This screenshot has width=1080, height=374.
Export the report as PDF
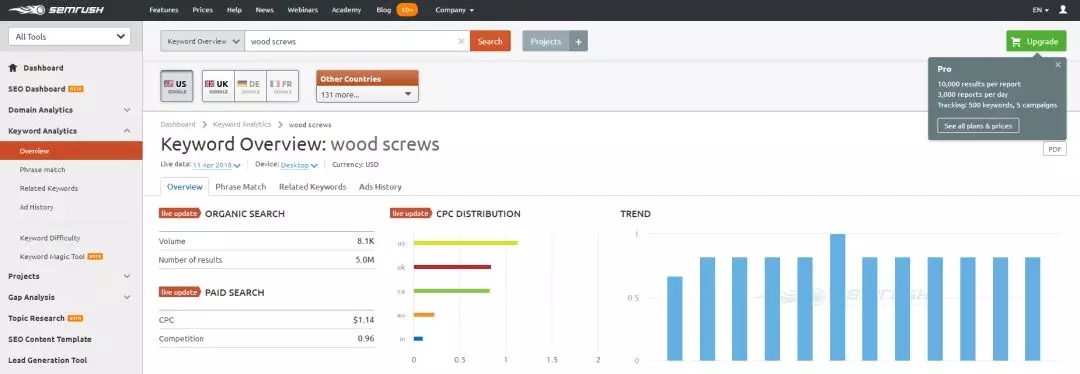pos(1054,149)
